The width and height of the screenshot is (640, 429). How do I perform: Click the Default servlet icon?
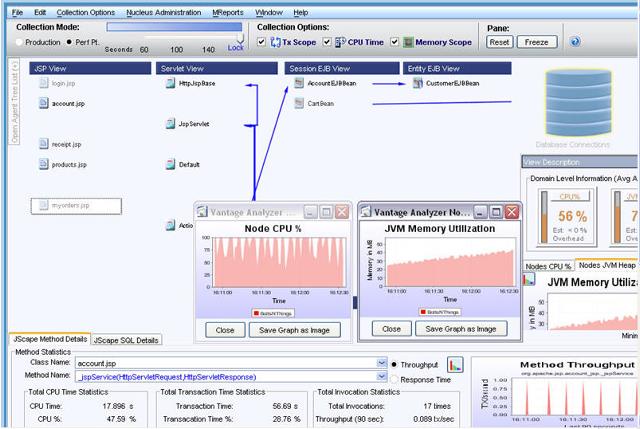pos(171,164)
